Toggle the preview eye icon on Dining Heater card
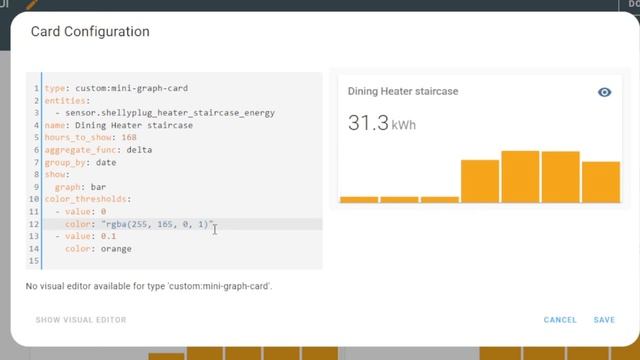 click(x=604, y=92)
